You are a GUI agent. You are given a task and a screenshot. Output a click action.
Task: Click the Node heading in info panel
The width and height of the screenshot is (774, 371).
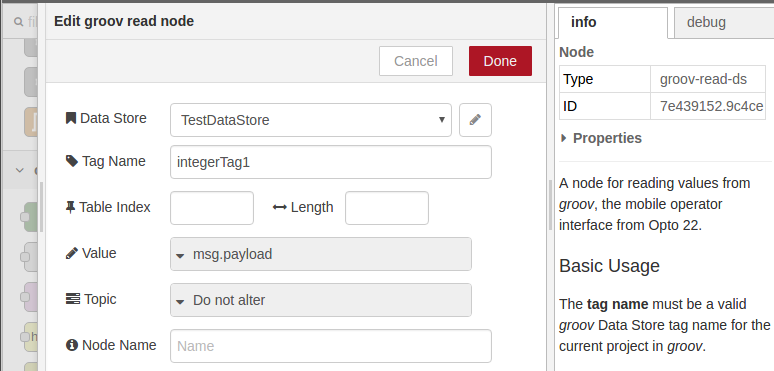click(577, 52)
